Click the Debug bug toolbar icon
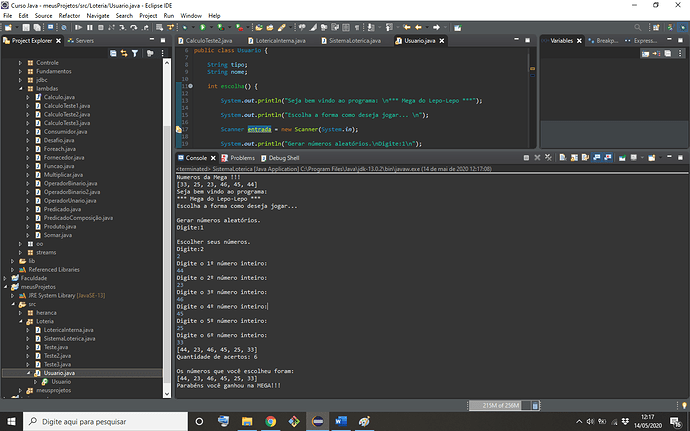 (x=184, y=28)
